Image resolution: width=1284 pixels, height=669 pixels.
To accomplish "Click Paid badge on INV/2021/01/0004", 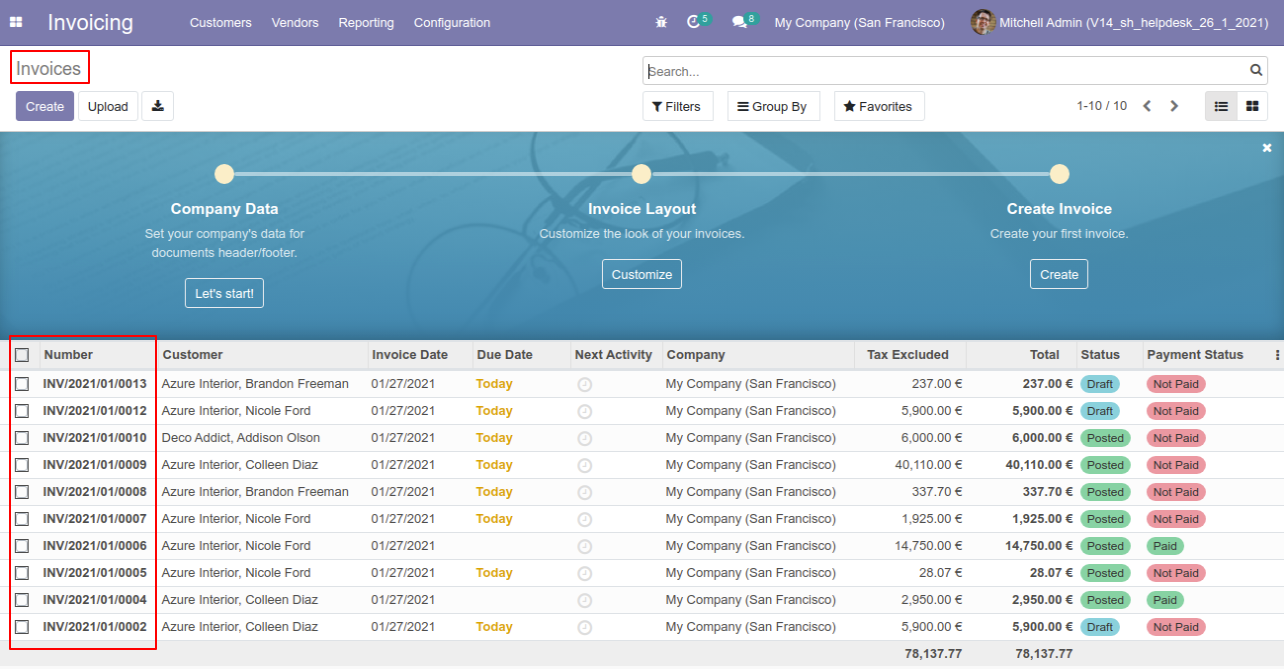I will [1165, 600].
